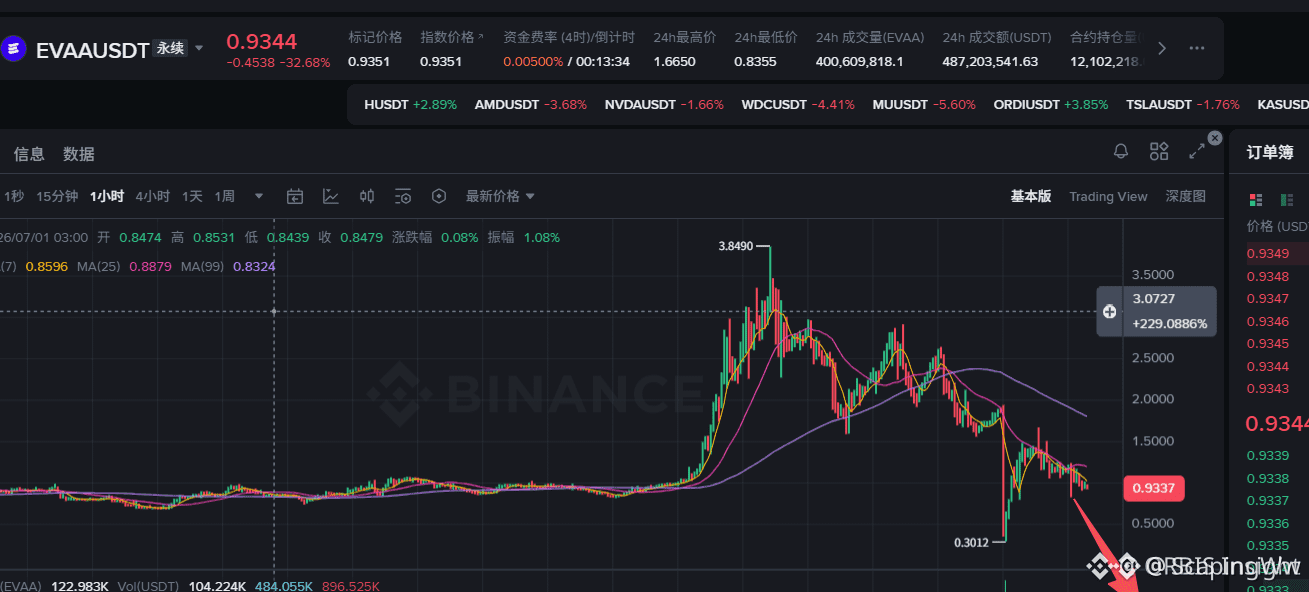The height and width of the screenshot is (592, 1309).
Task: Open the technical indicators line-chart icon
Action: click(x=331, y=196)
